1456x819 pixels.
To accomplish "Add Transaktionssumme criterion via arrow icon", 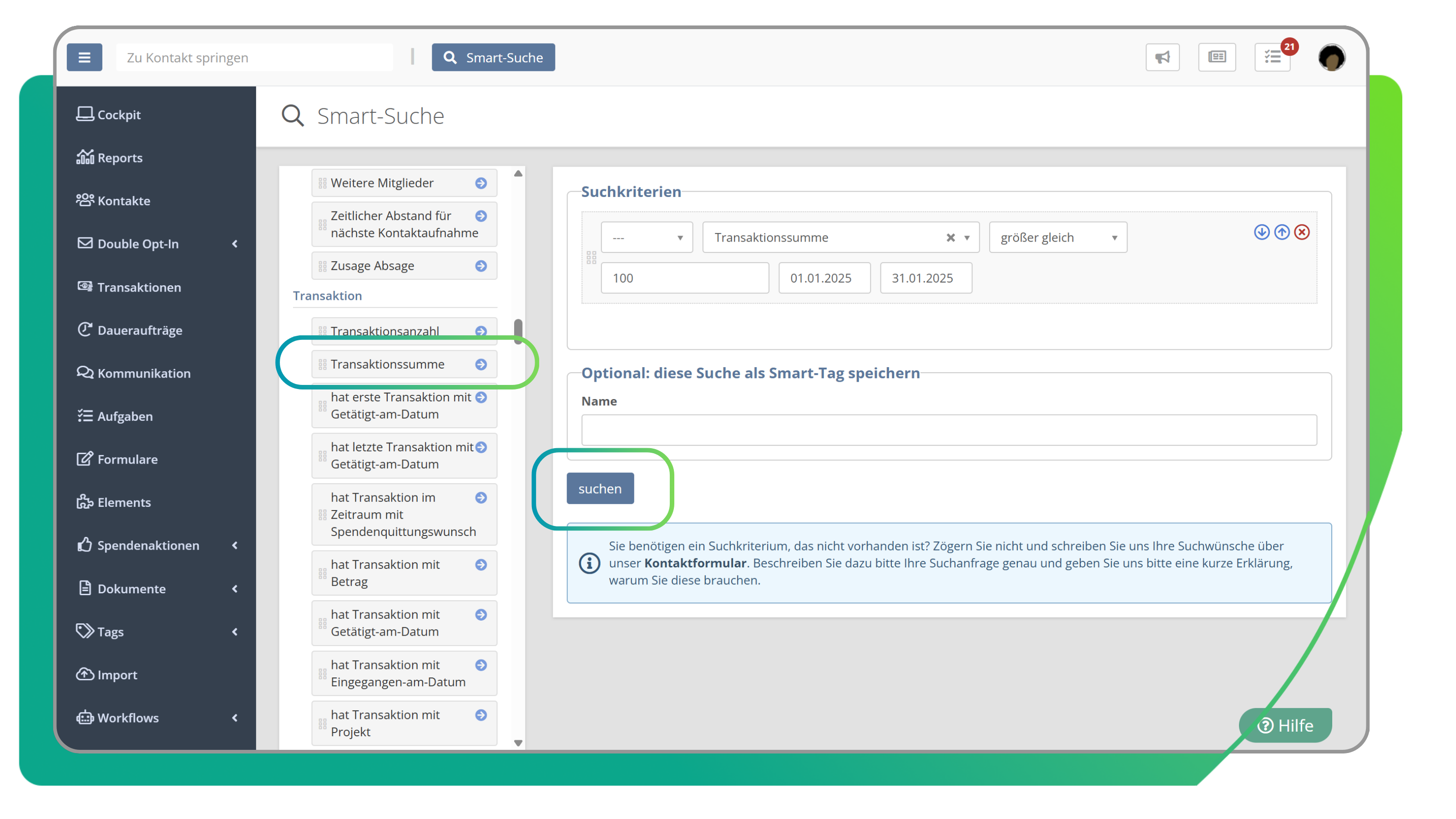I will point(481,364).
